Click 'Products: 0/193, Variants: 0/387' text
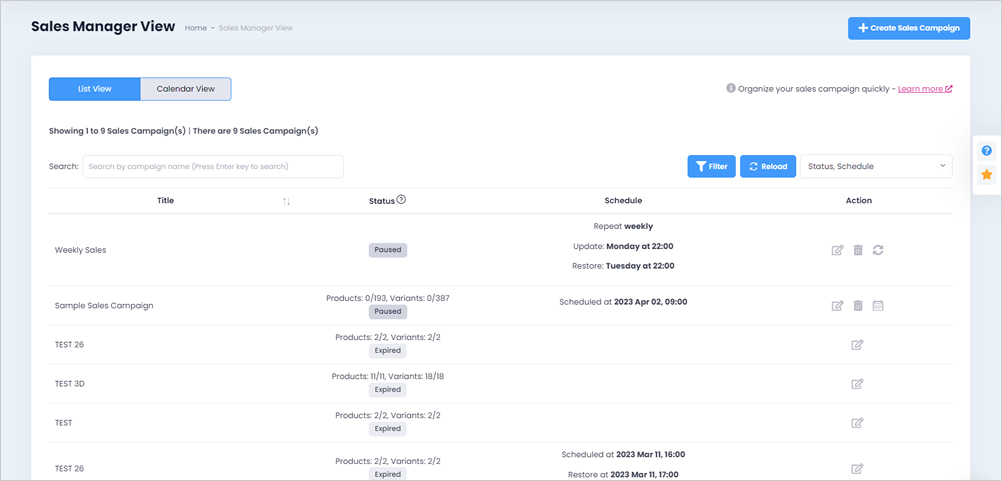The image size is (1002, 481). tap(388, 298)
